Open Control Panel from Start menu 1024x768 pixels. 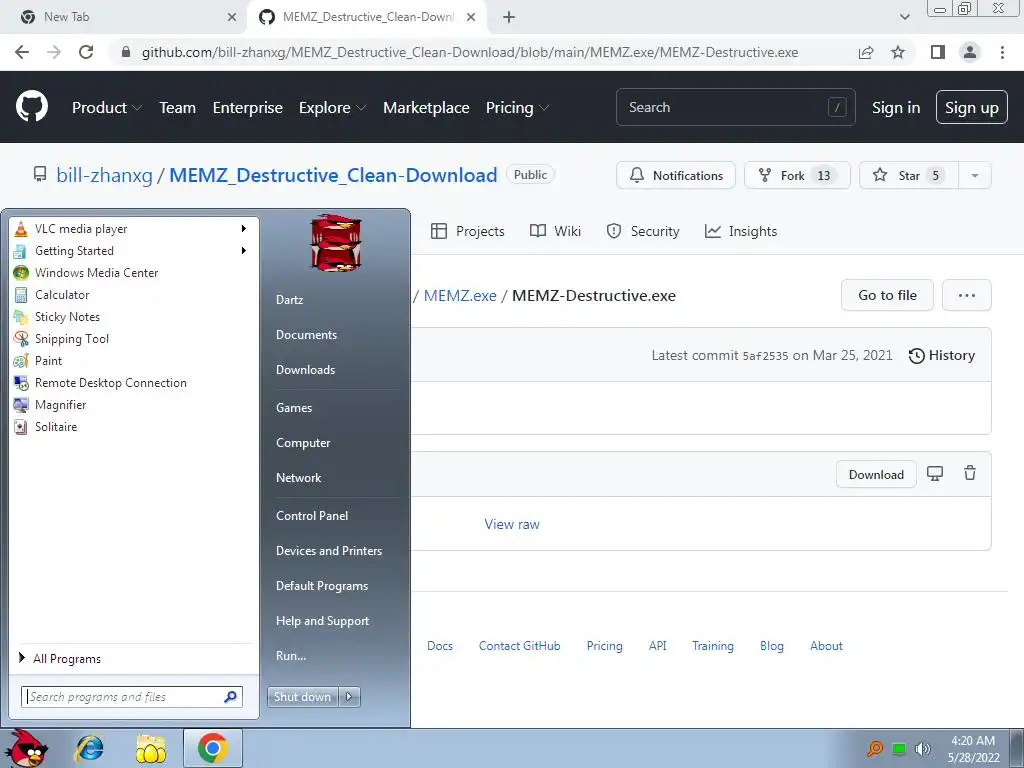[312, 515]
